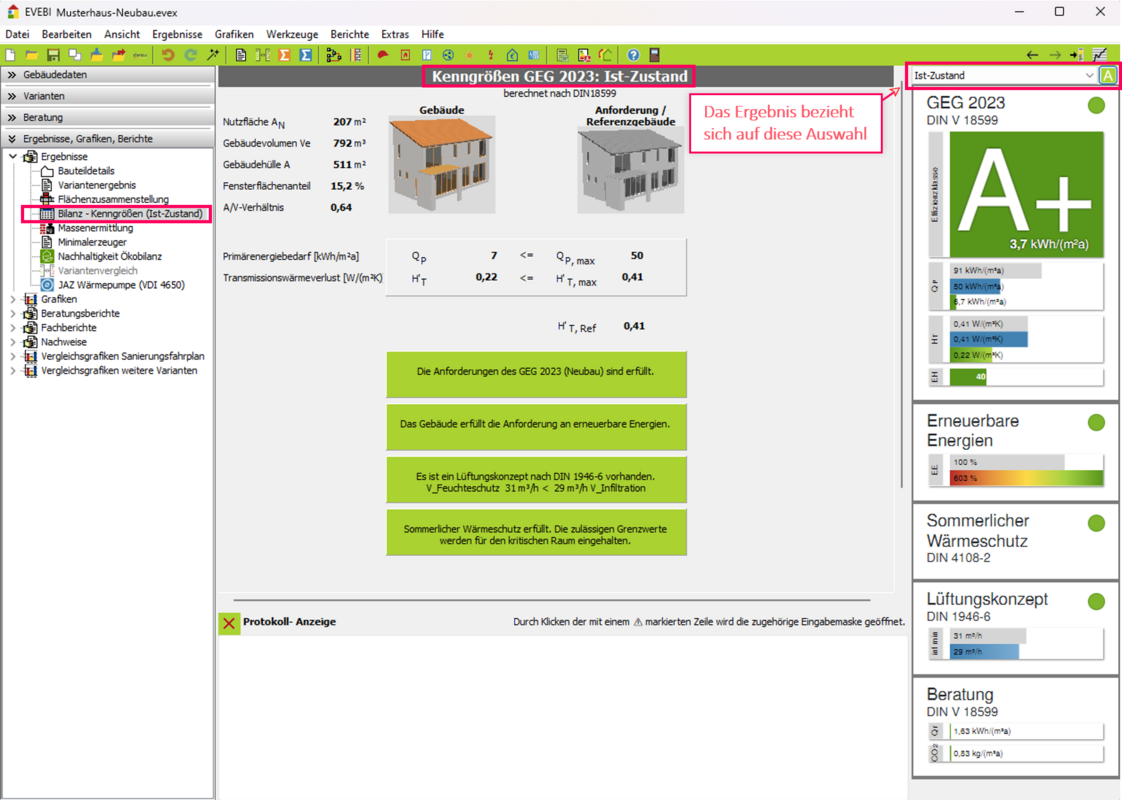Close the Protokoll-Anzeige with red X
The width and height of the screenshot is (1122, 800).
coord(229,623)
